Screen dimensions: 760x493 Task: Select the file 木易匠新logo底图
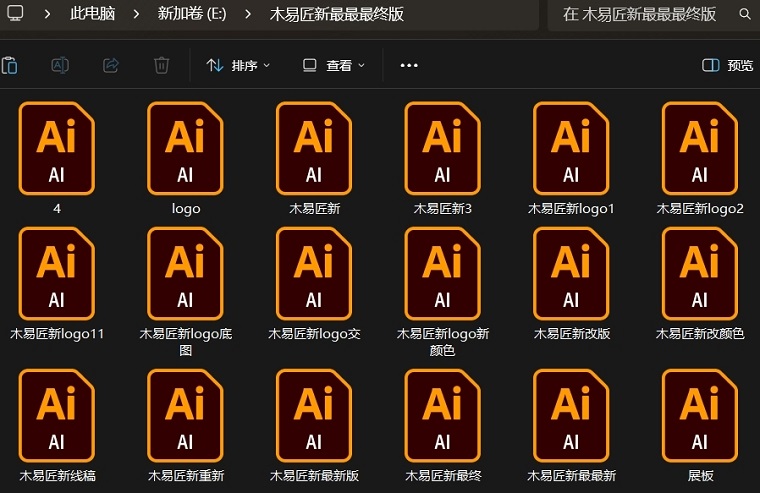tap(185, 273)
